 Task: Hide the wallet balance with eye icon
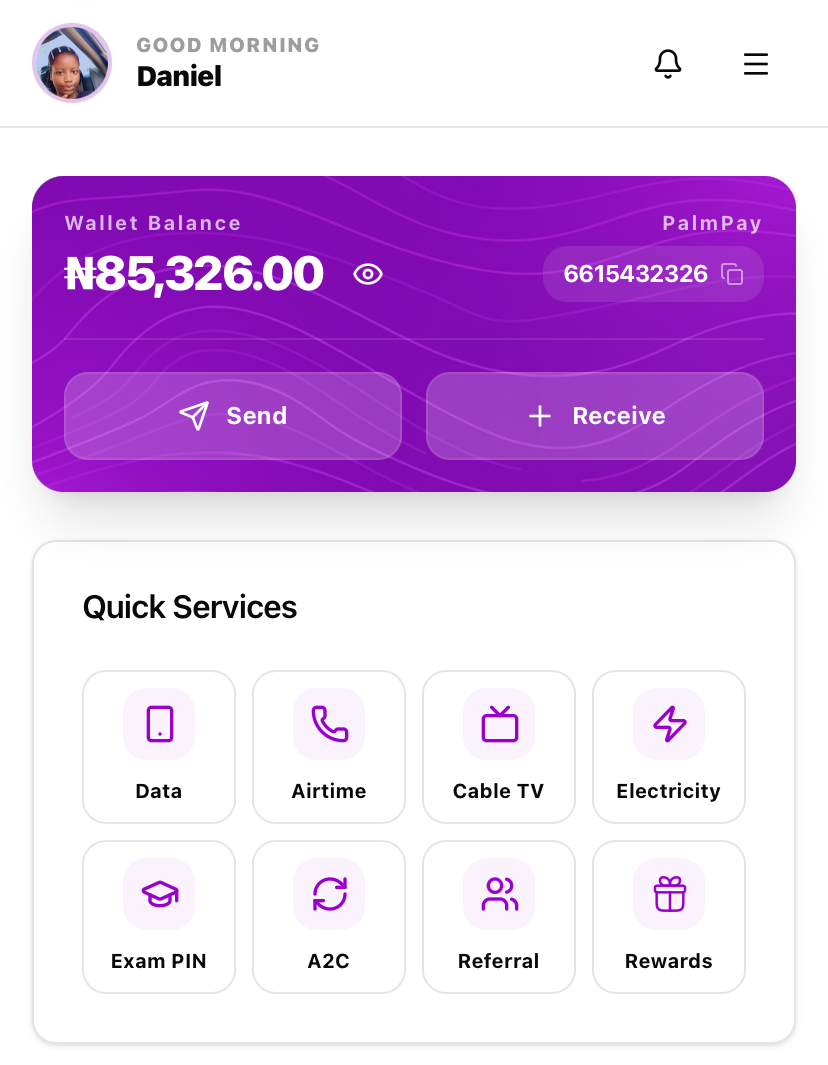click(368, 274)
